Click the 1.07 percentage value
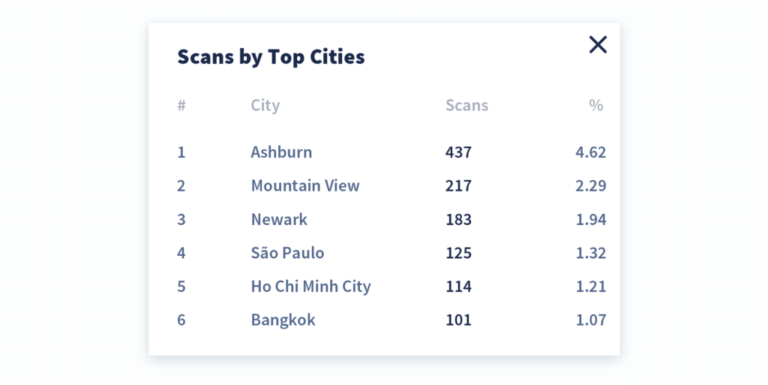Viewport: 768px width, 385px height. click(591, 320)
